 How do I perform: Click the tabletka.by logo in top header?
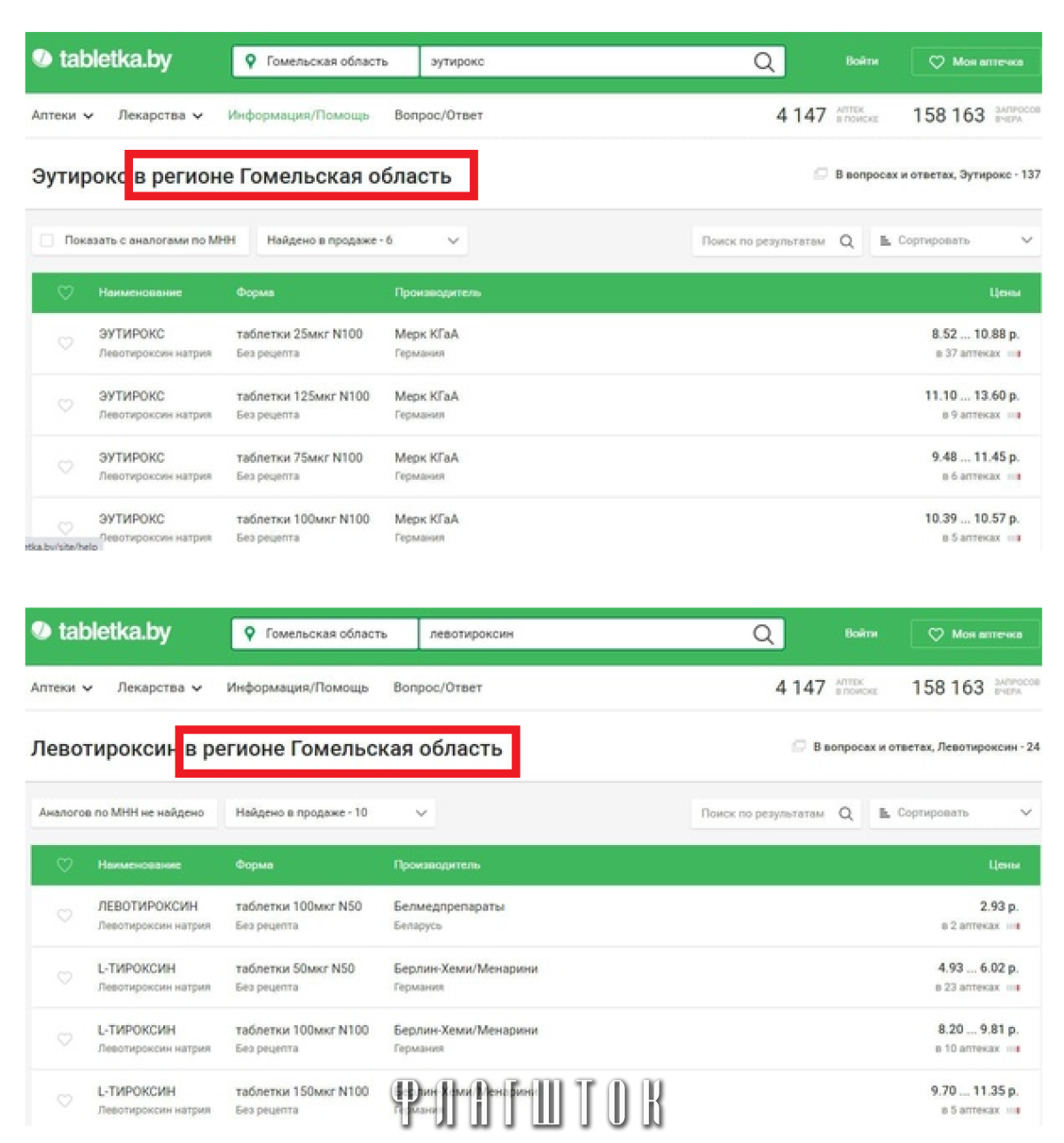[x=102, y=59]
